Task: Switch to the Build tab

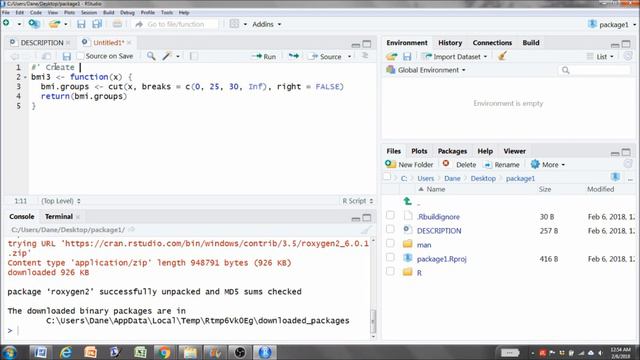Action: pyautogui.click(x=531, y=42)
